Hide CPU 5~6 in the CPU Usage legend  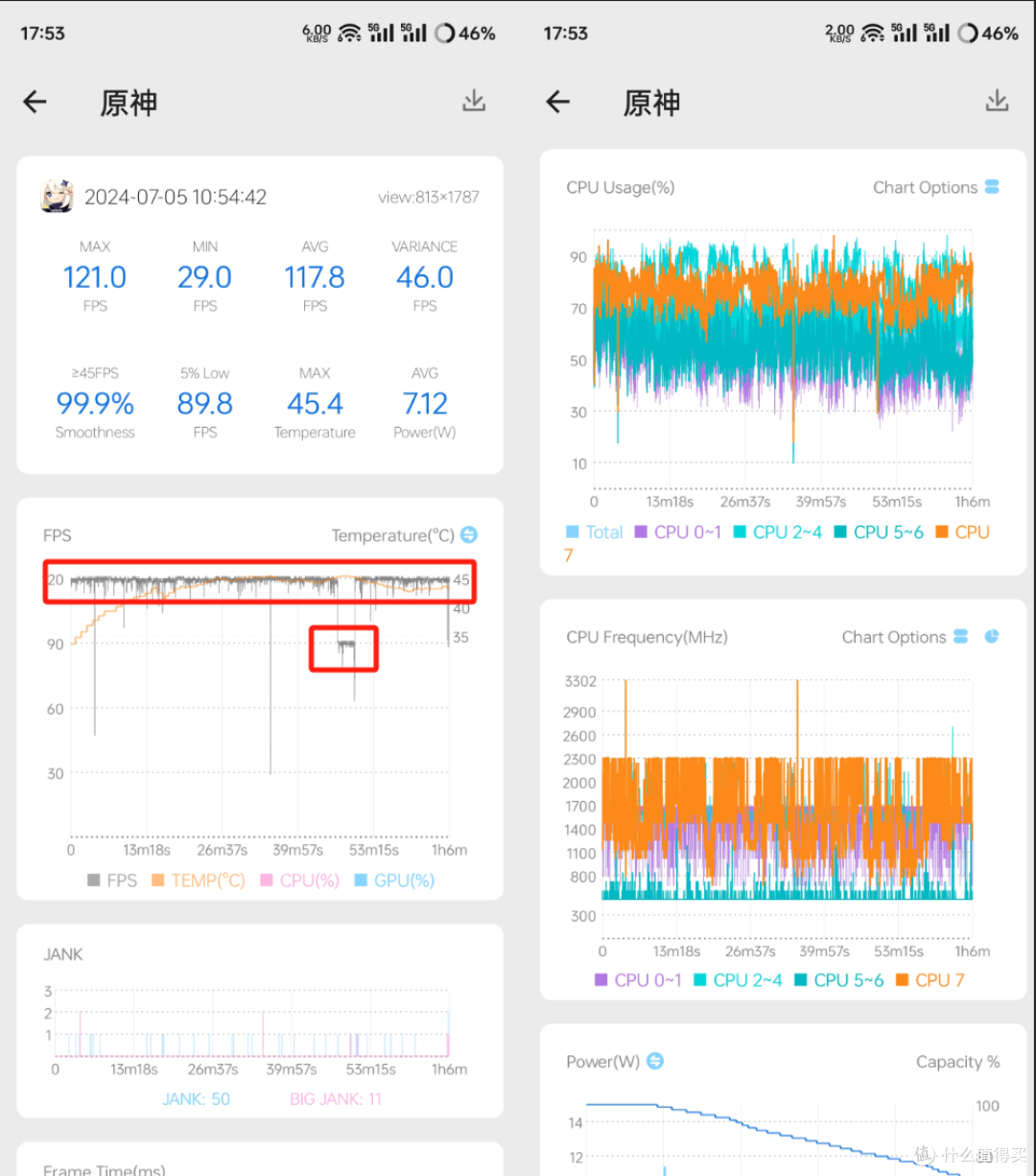point(879,532)
